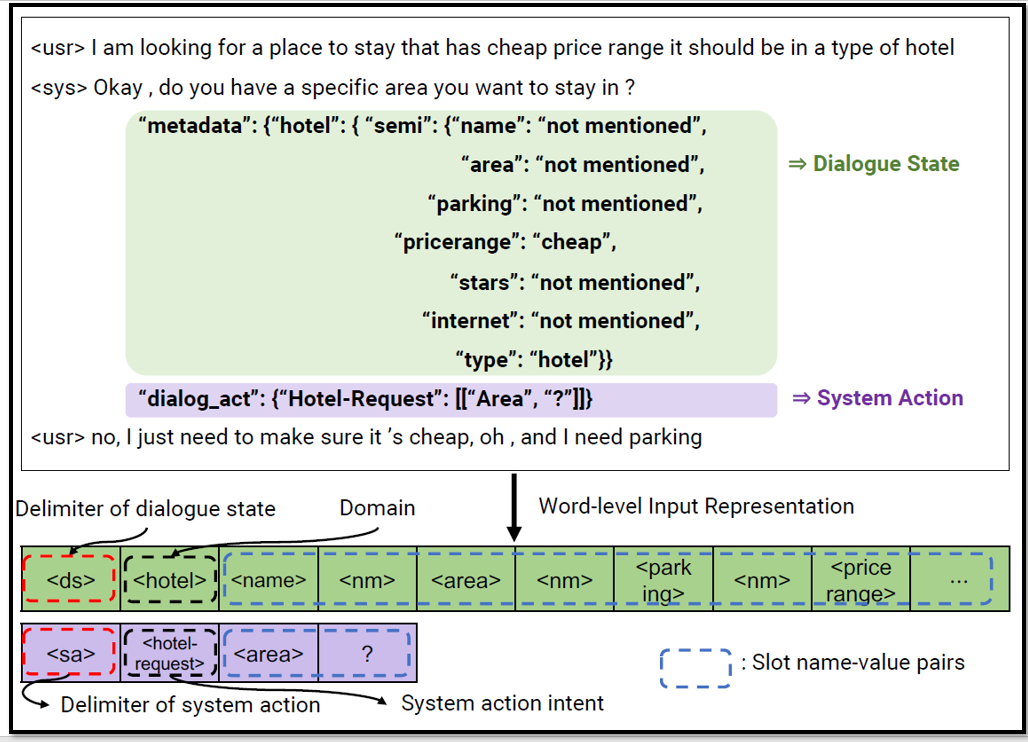The height and width of the screenshot is (742, 1028).
Task: Click the Word-level Input Representation heading
Action: (x=696, y=508)
